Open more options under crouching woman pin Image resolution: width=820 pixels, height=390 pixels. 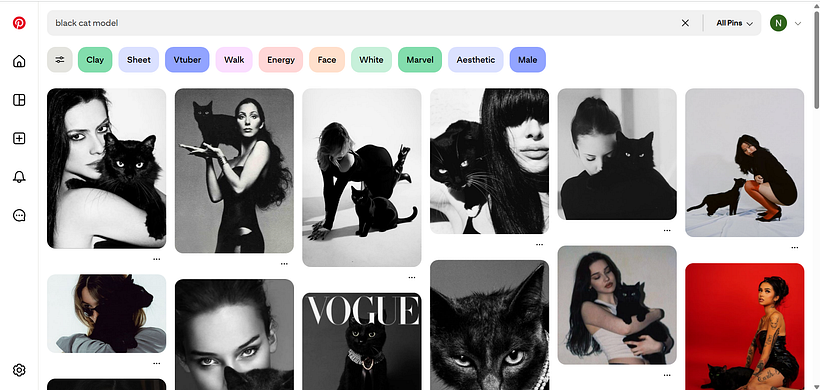795,247
